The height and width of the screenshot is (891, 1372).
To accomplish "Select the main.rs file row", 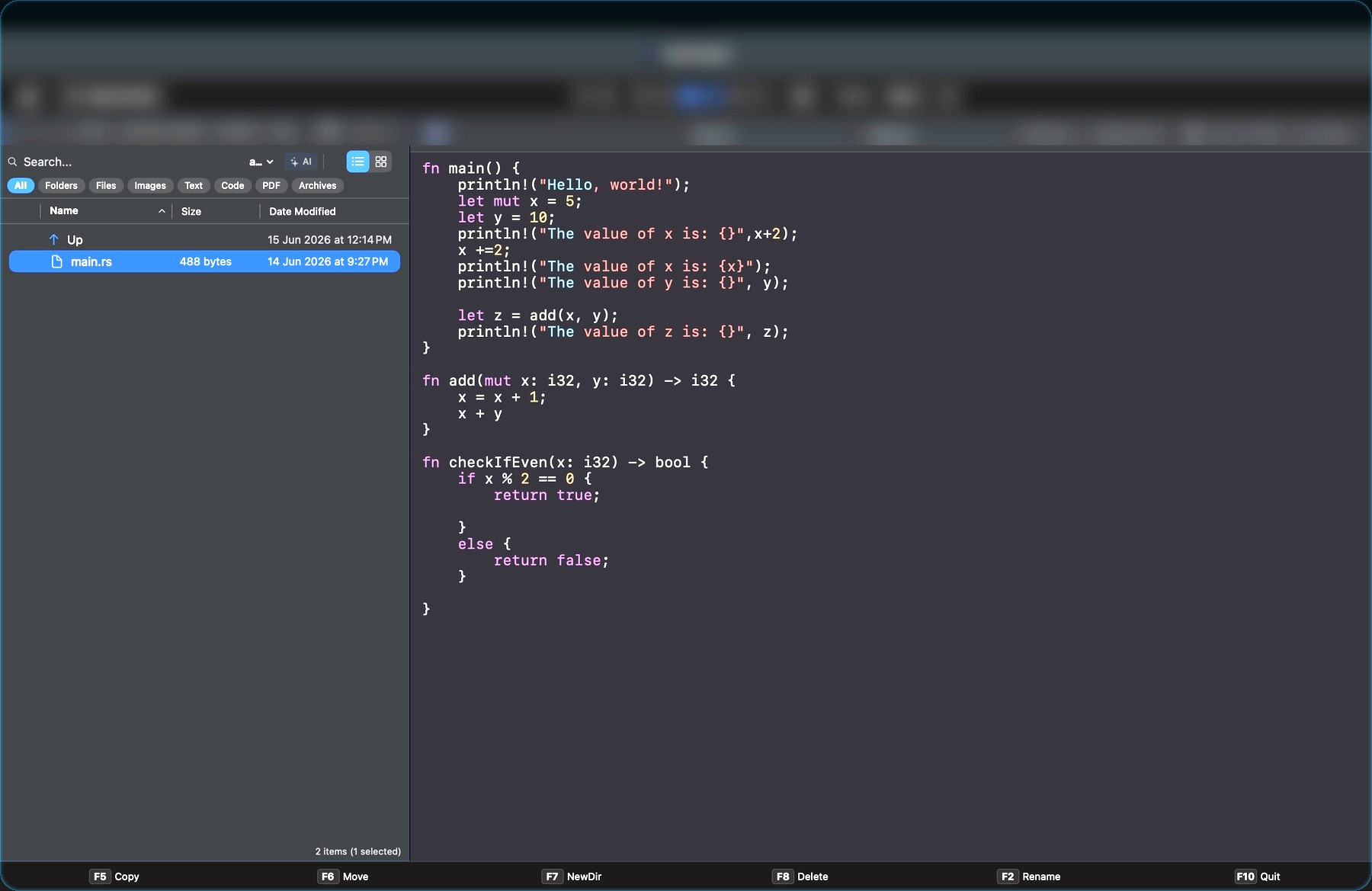I will click(204, 261).
